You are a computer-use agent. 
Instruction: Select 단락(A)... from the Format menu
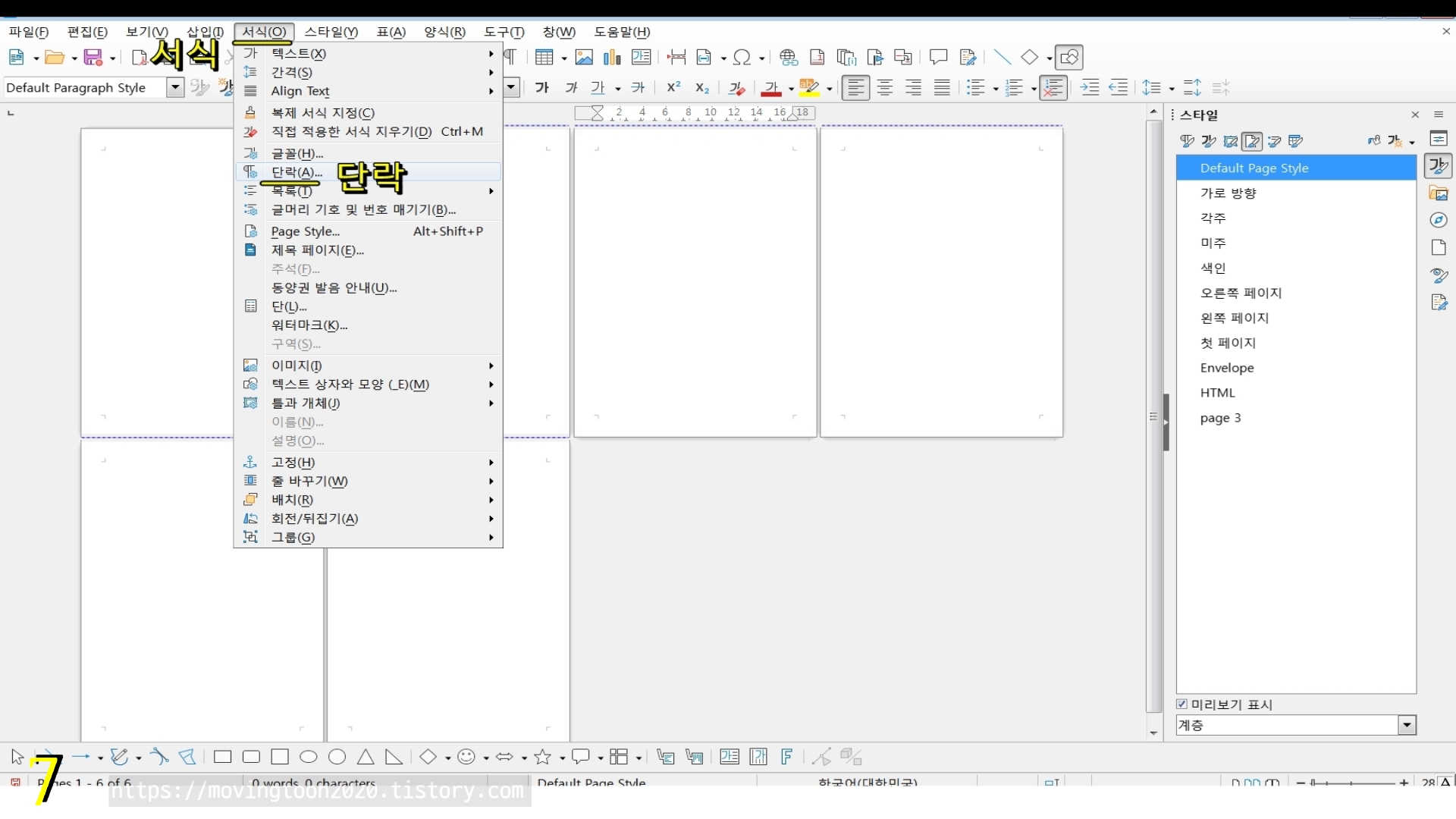(x=369, y=172)
